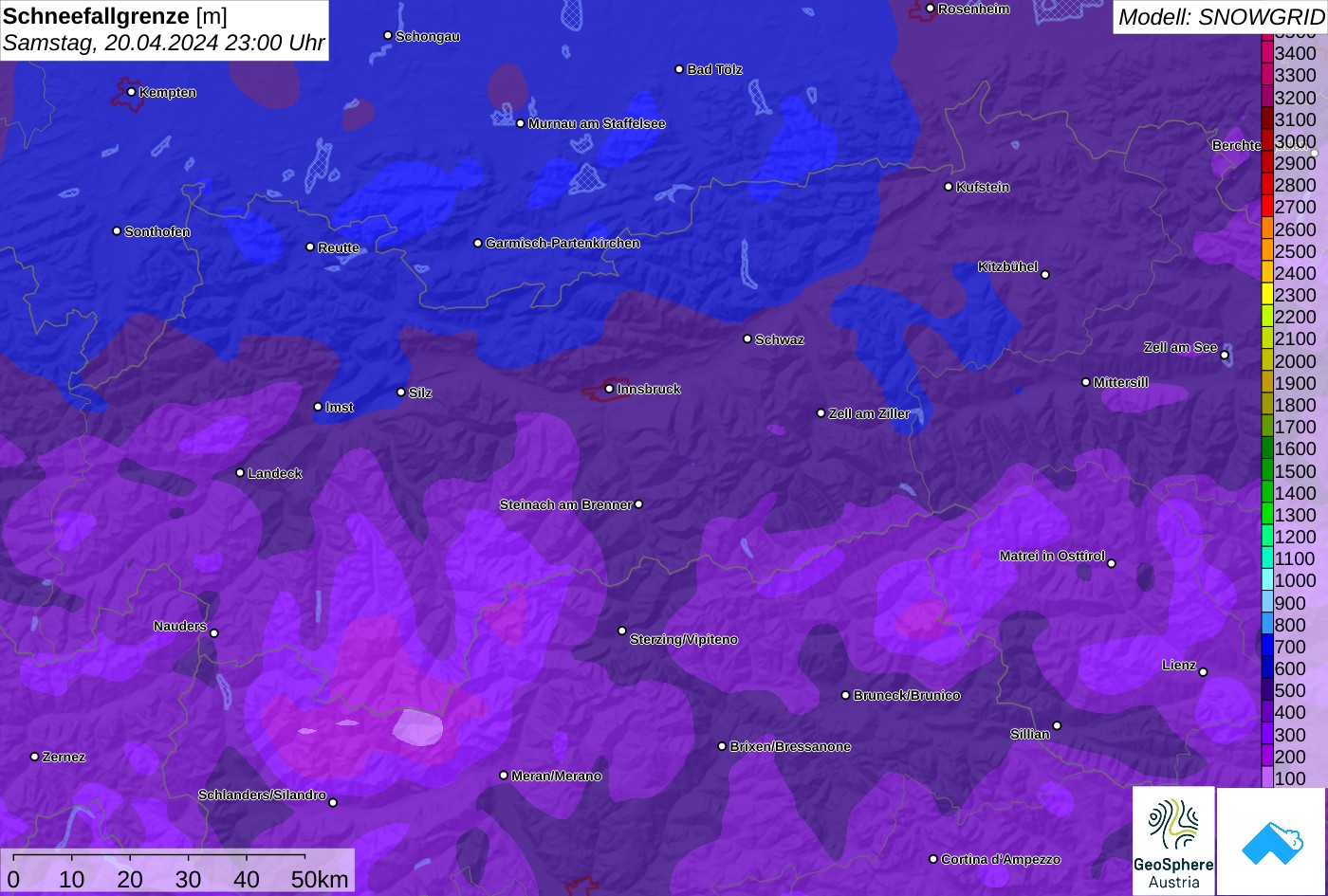This screenshot has width=1328, height=896.
Task: Select the blue legend swatch beside 700
Action: tap(1266, 647)
